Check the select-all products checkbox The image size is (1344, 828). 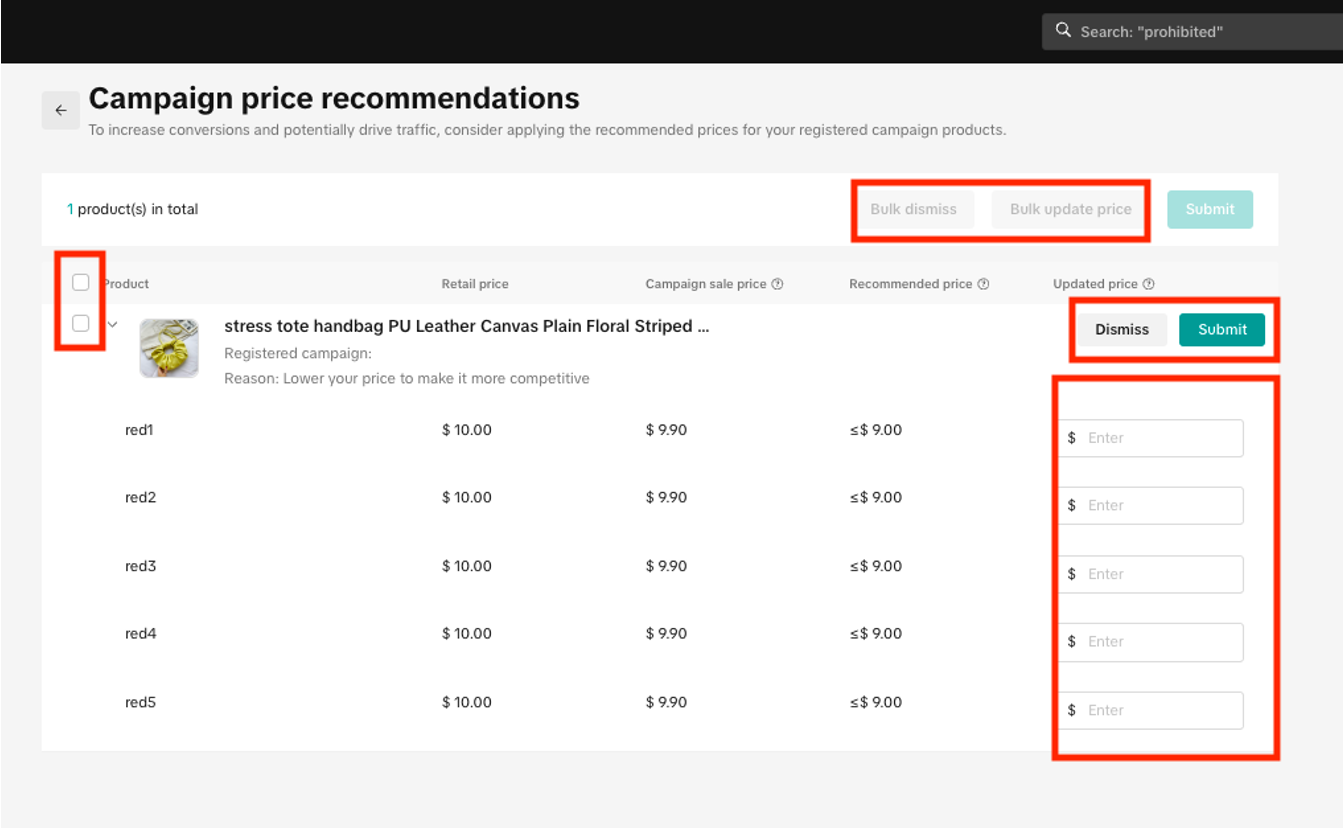point(81,283)
